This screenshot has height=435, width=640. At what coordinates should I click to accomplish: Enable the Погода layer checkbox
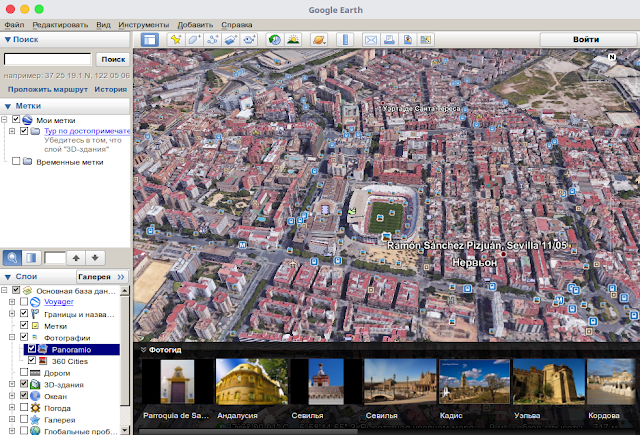click(24, 407)
